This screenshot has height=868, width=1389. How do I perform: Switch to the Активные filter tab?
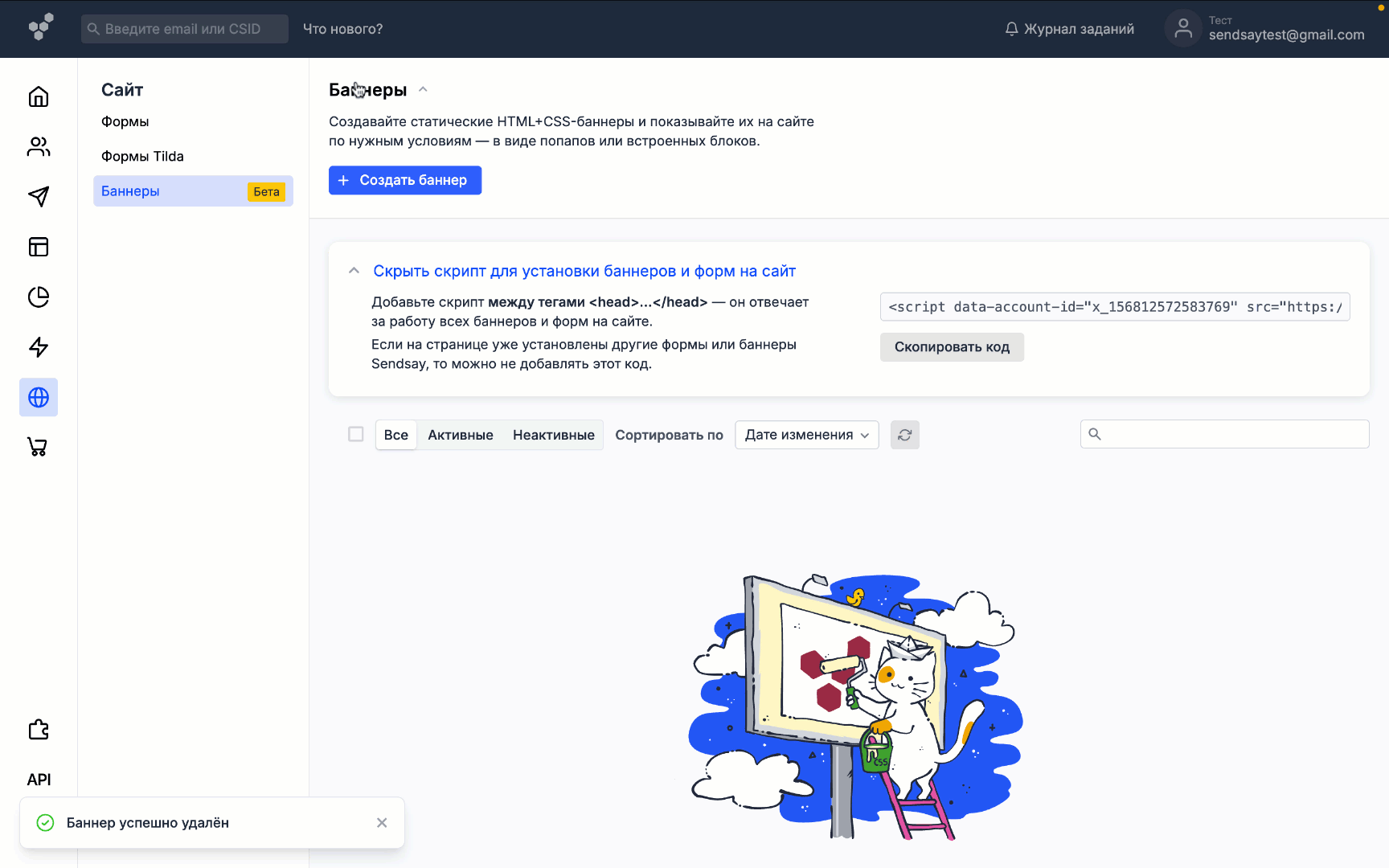coord(461,435)
